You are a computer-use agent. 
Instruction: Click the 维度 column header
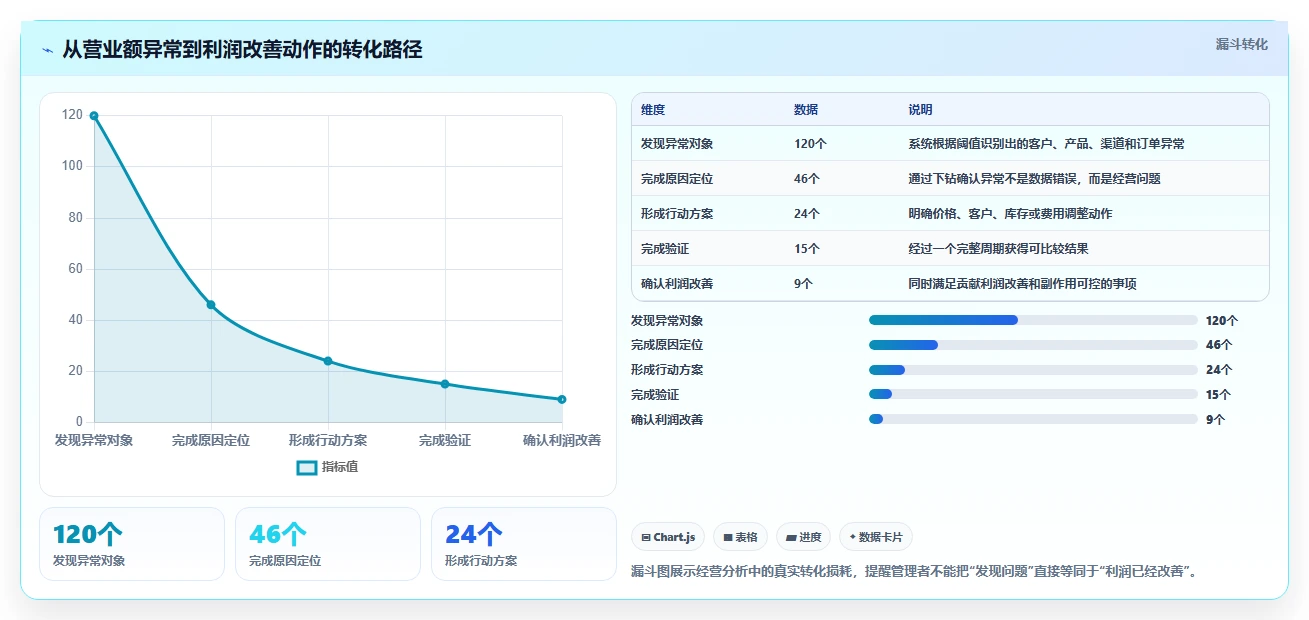click(653, 110)
